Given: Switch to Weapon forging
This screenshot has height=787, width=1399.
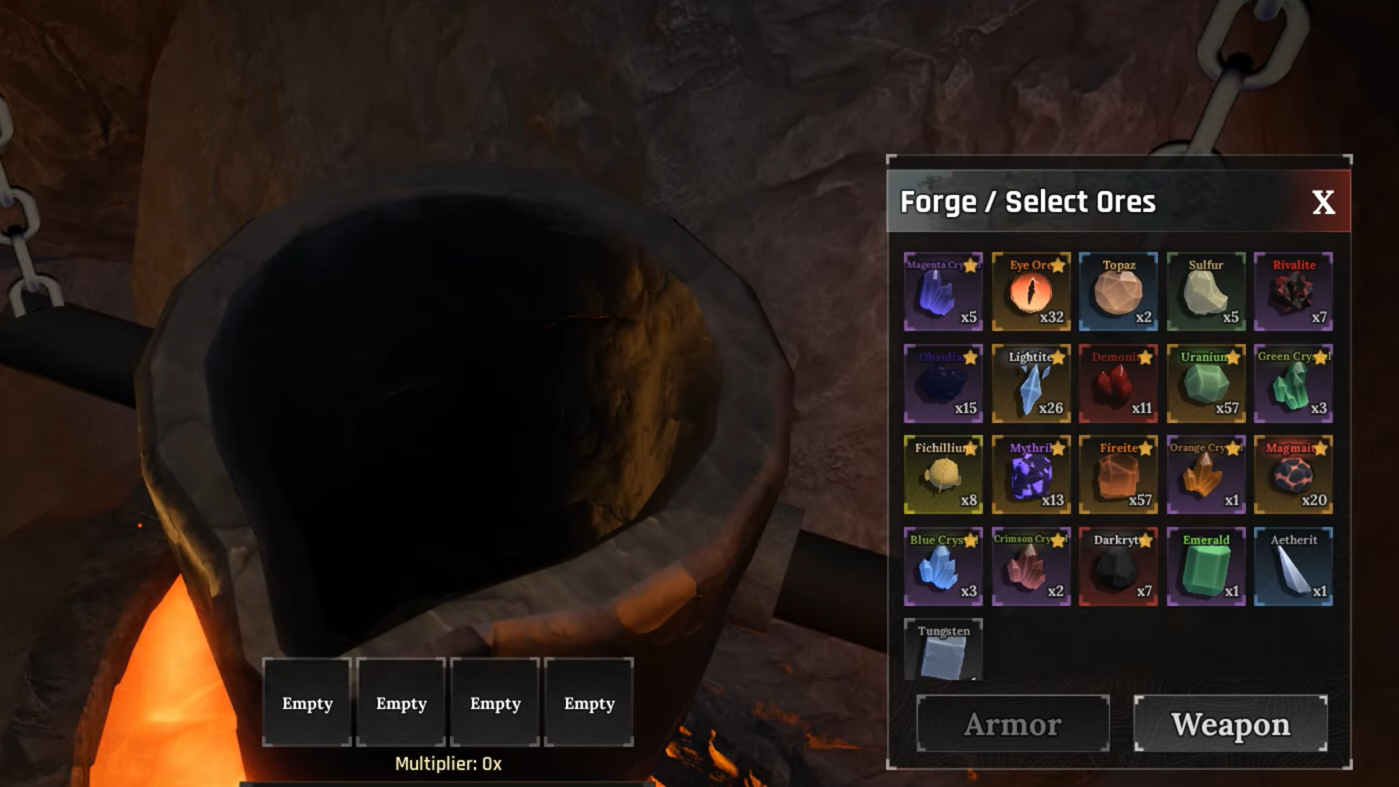Looking at the screenshot, I should (x=1231, y=724).
